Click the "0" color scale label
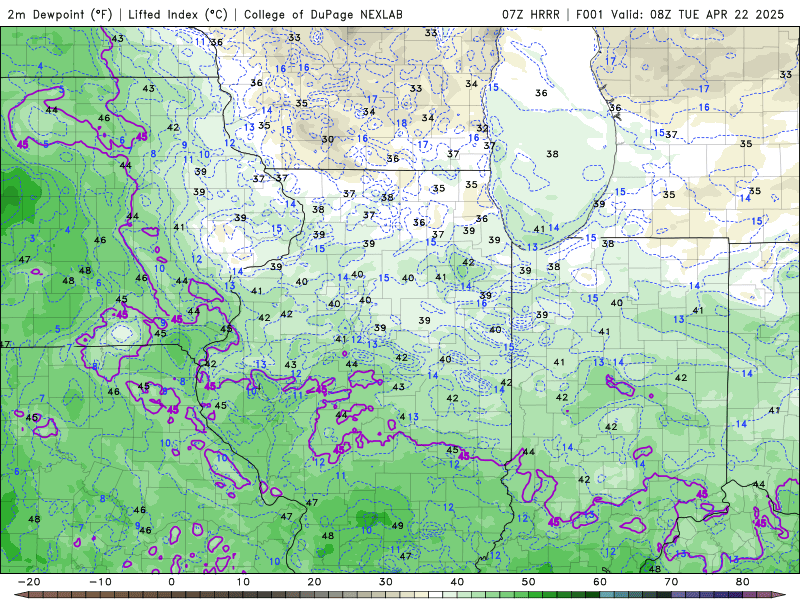Image resolution: width=800 pixels, height=600 pixels. 171,582
